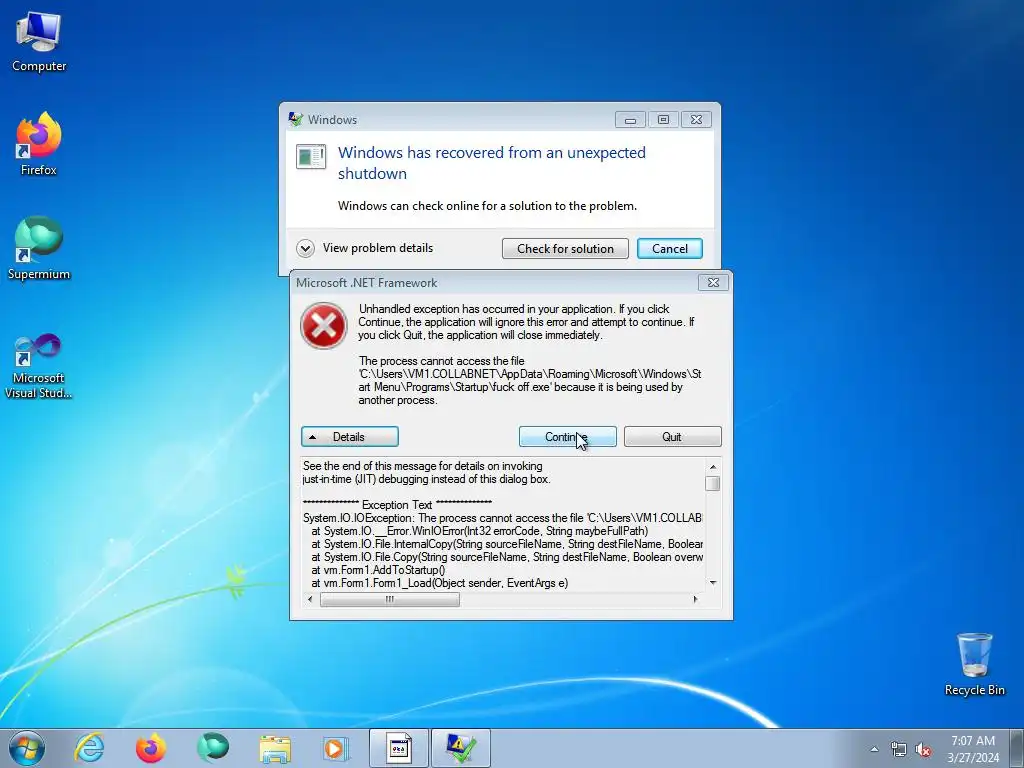Click the Show desktop strip on taskbar
The image size is (1024, 768).
[x=1017, y=748]
